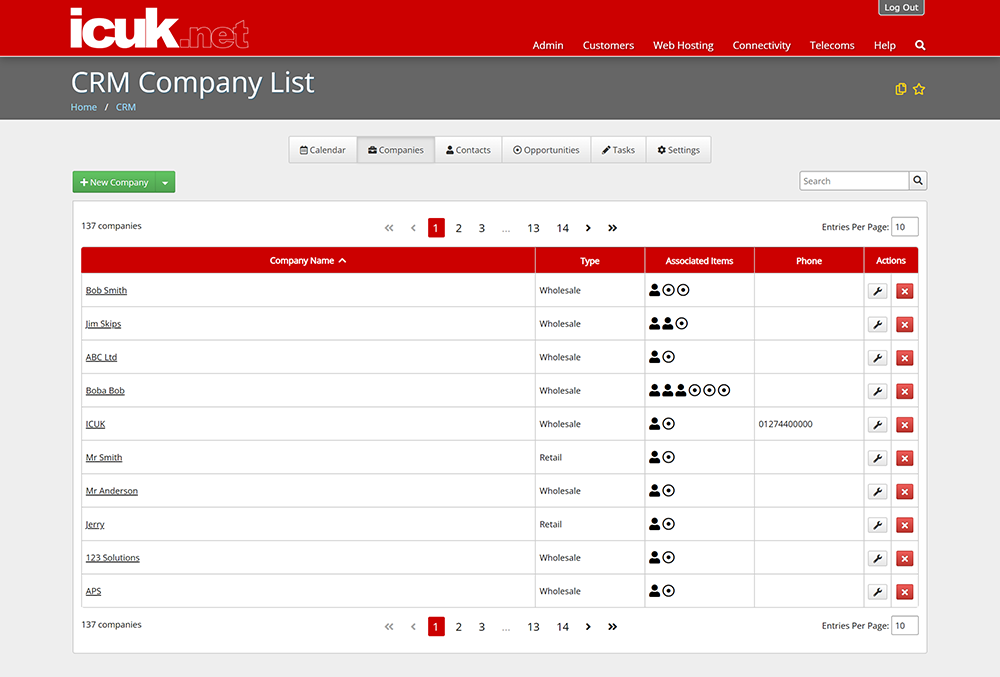Click the favourite star icon in header
This screenshot has width=1000, height=677.
(918, 89)
